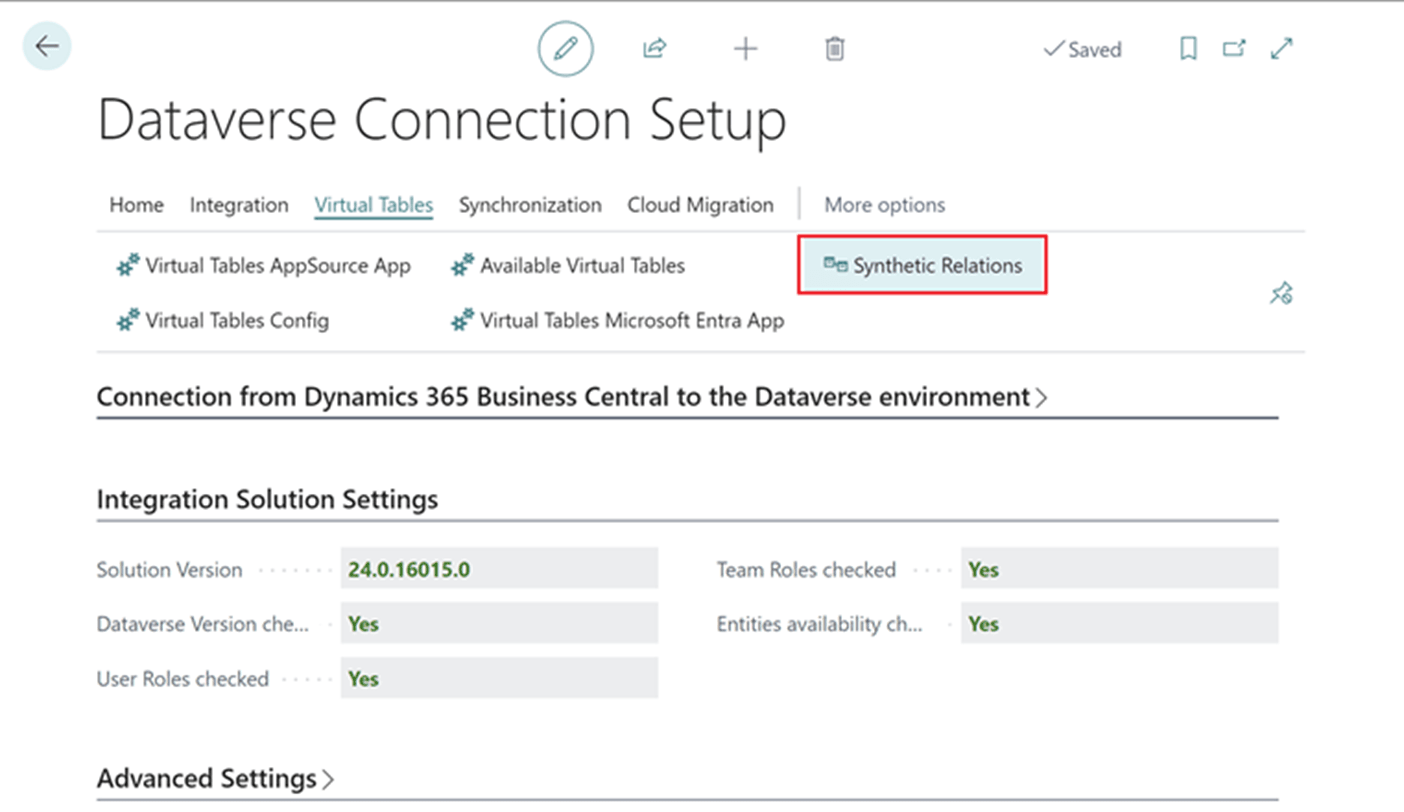Click the User Roles checked label
This screenshot has width=1404, height=812.
(182, 679)
